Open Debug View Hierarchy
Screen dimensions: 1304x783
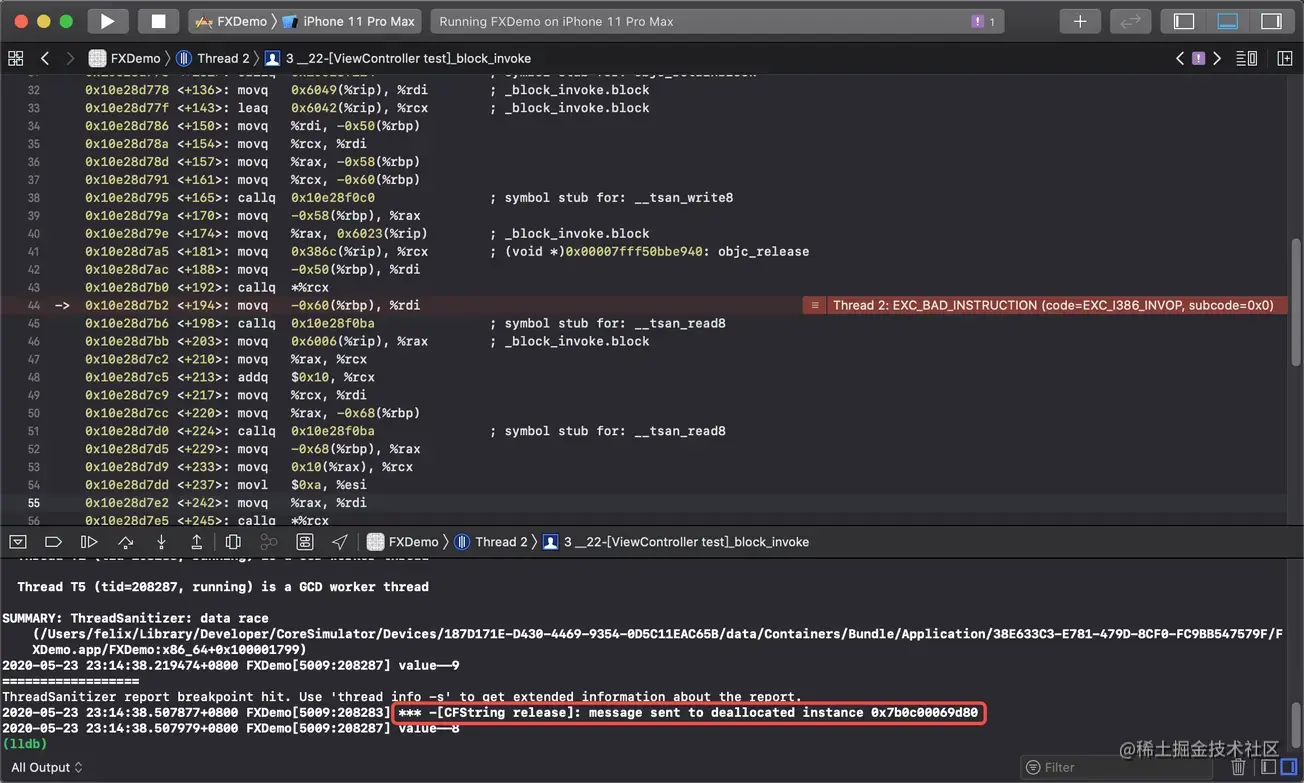click(233, 542)
